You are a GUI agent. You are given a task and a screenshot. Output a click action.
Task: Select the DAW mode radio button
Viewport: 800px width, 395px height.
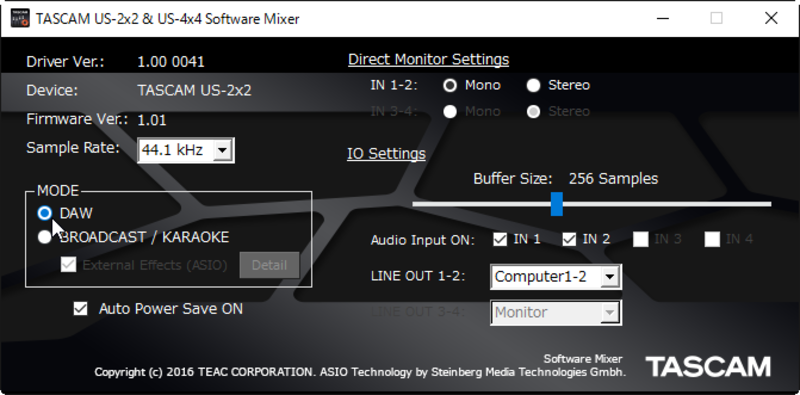point(45,213)
